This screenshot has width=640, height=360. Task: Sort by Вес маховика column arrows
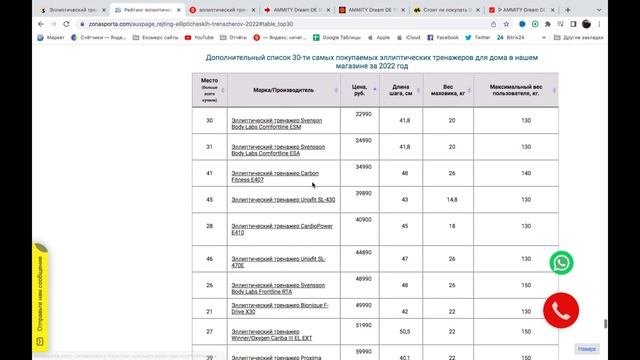point(469,90)
